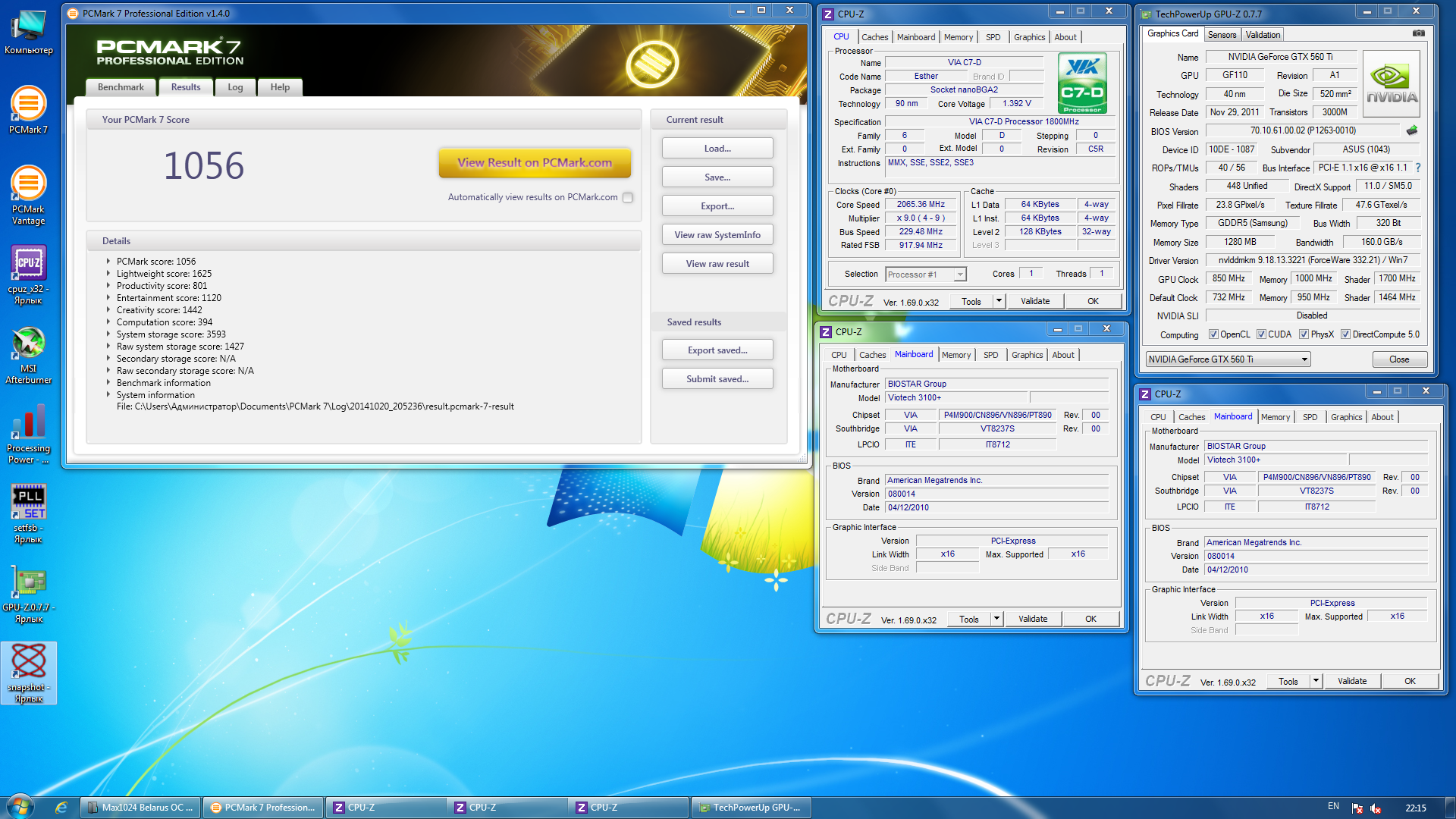
Task: Click the NVIDIA logo in GPU-Z
Action: (x=1392, y=83)
